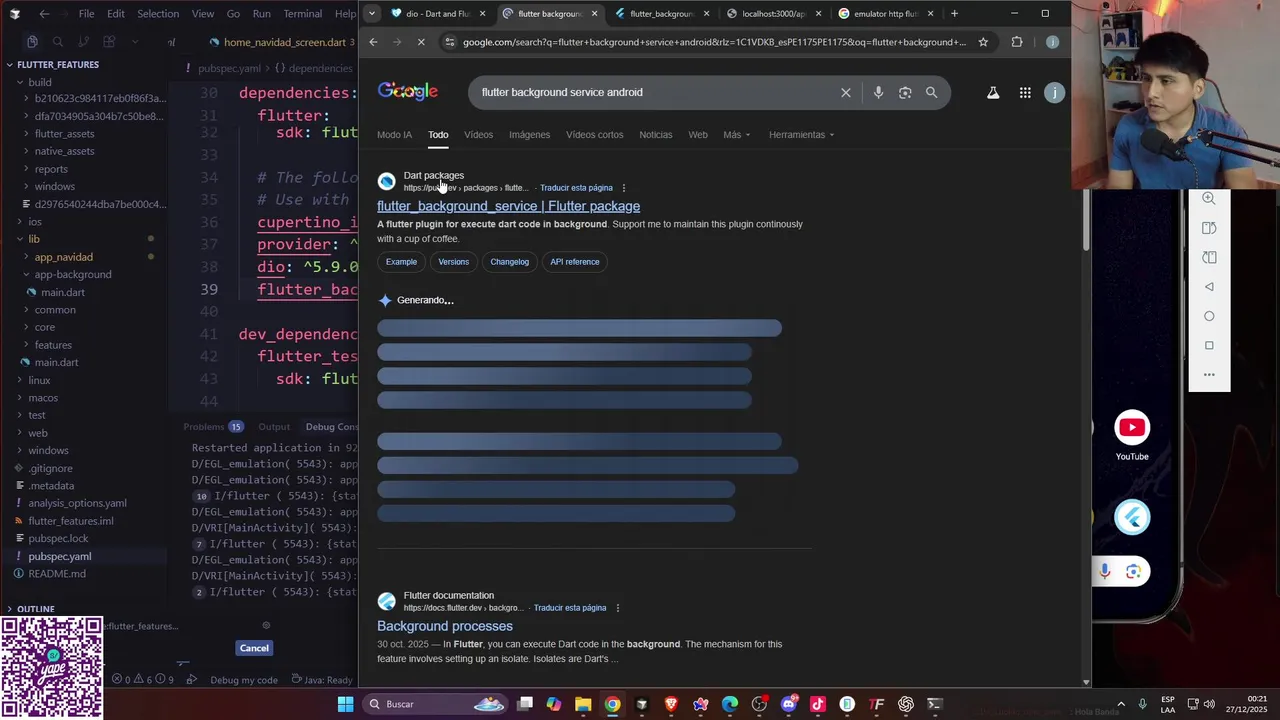Viewport: 1280px width, 720px height.
Task: Open VS Code Run menu
Action: (261, 14)
